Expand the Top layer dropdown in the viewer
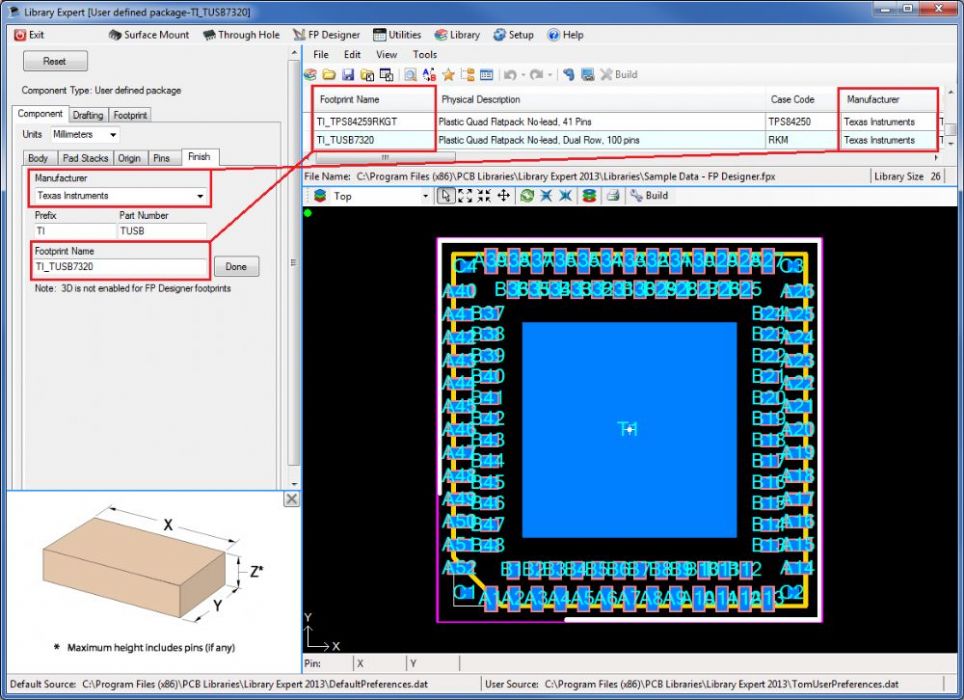Screen dimensions: 964x700 [x=425, y=196]
